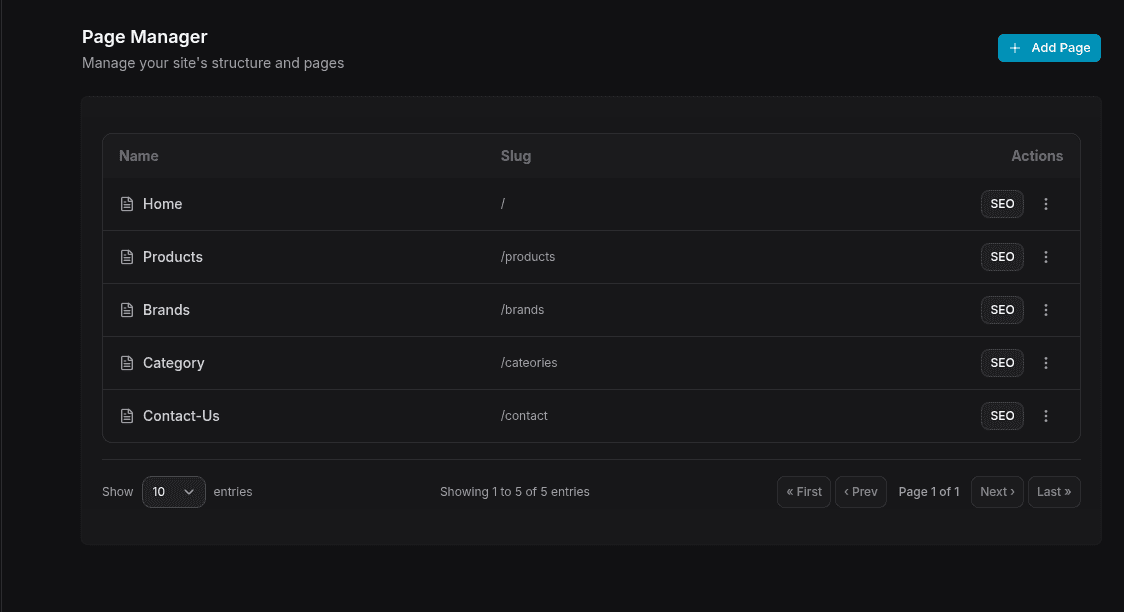1124x612 pixels.
Task: Open the actions menu for Brands row
Action: click(1046, 310)
